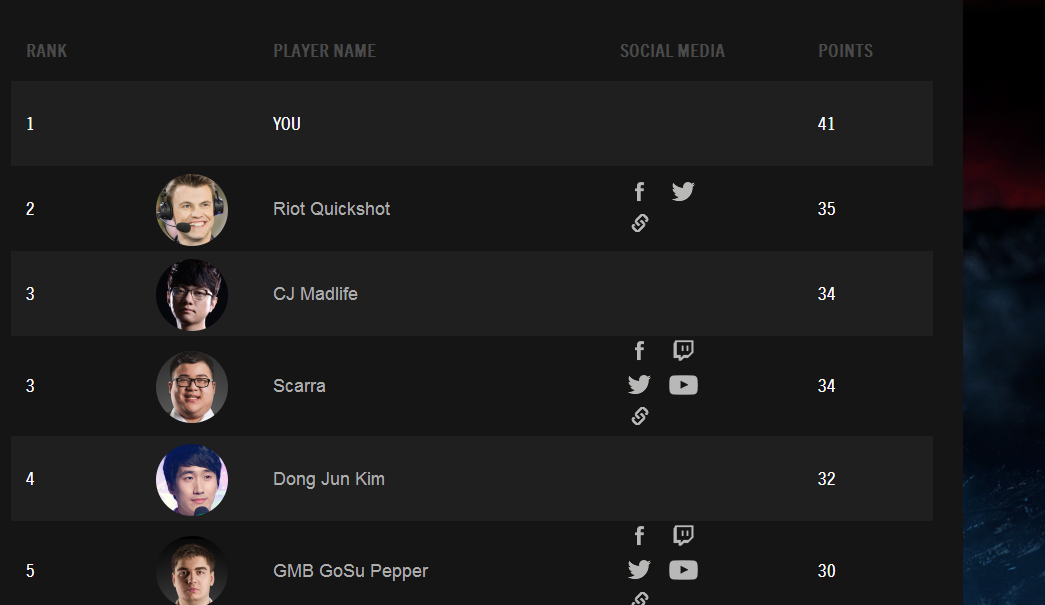Open Riot Quickshot's Facebook page icon

point(639,192)
